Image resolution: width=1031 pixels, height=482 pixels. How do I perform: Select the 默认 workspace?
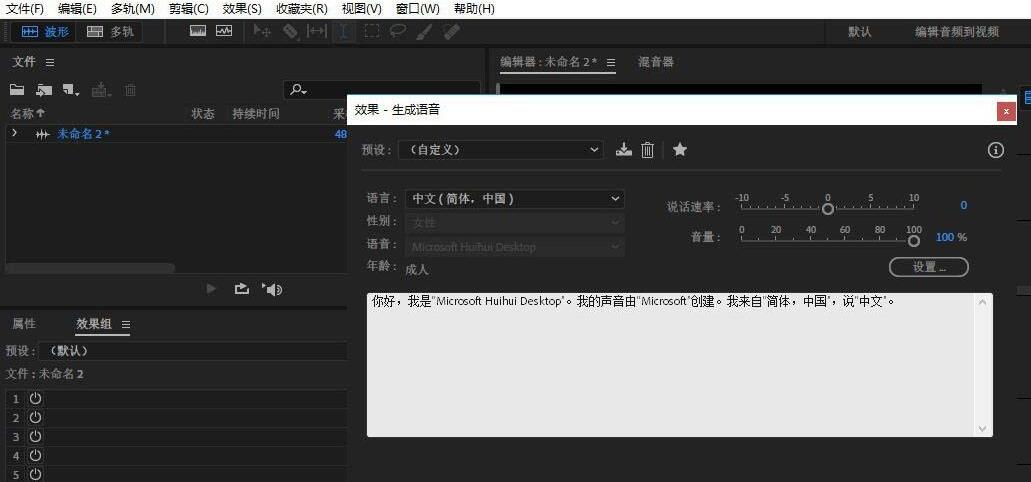(x=859, y=32)
